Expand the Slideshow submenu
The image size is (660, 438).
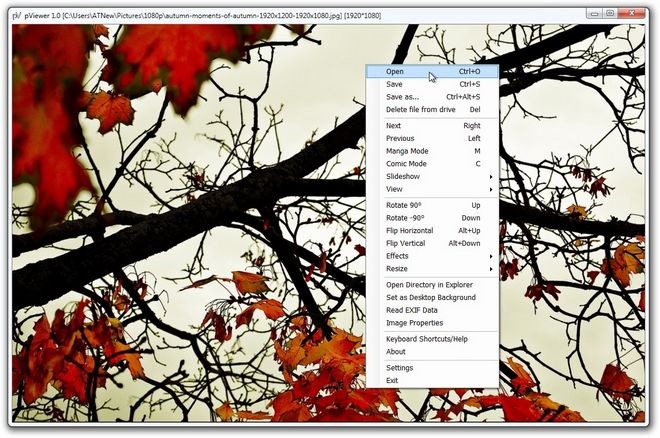[403, 177]
